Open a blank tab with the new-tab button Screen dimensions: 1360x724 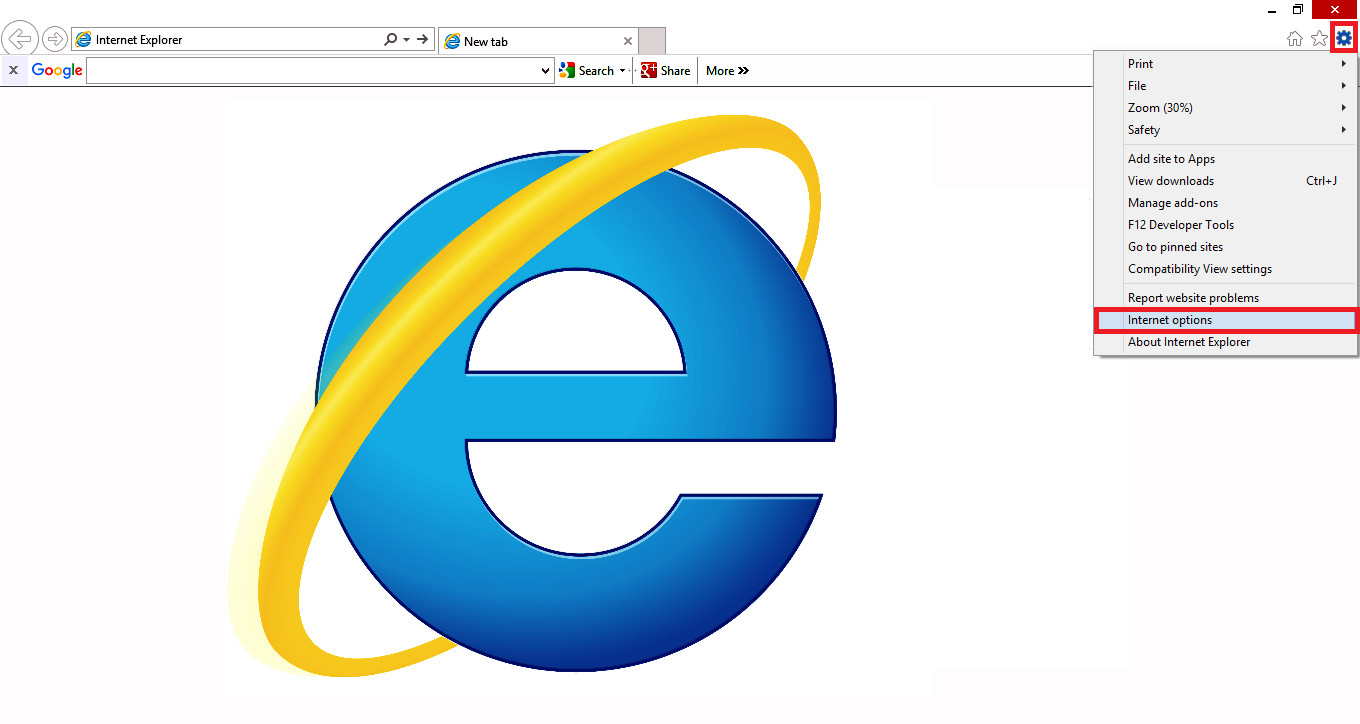click(652, 41)
